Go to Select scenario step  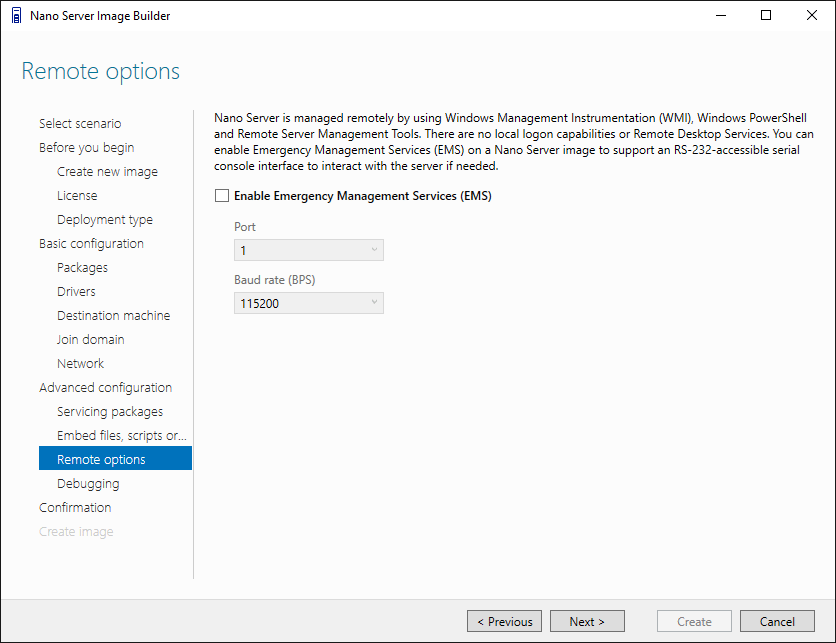80,124
